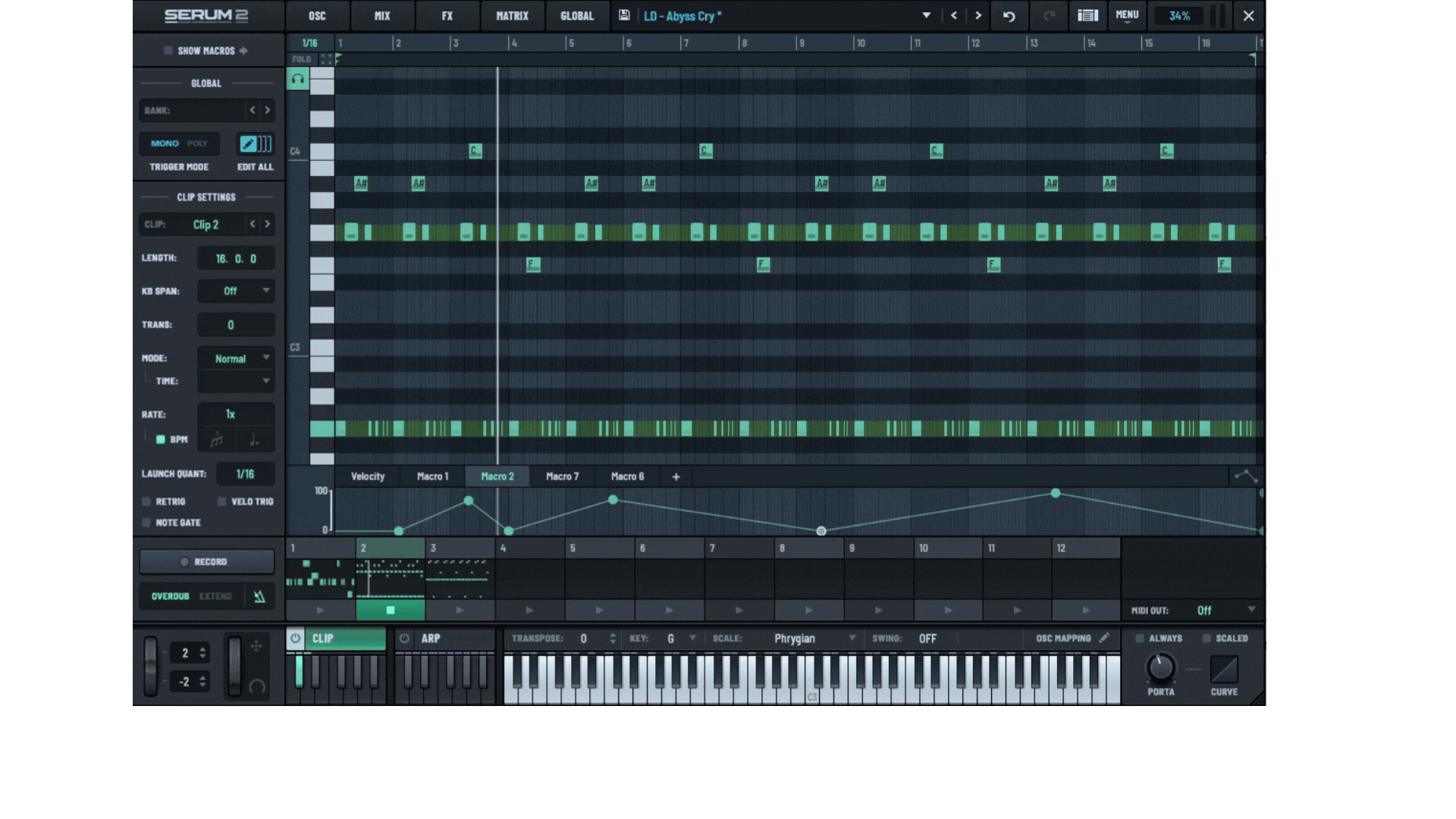The image size is (1456, 819).
Task: Click the MENU button
Action: tap(1127, 15)
